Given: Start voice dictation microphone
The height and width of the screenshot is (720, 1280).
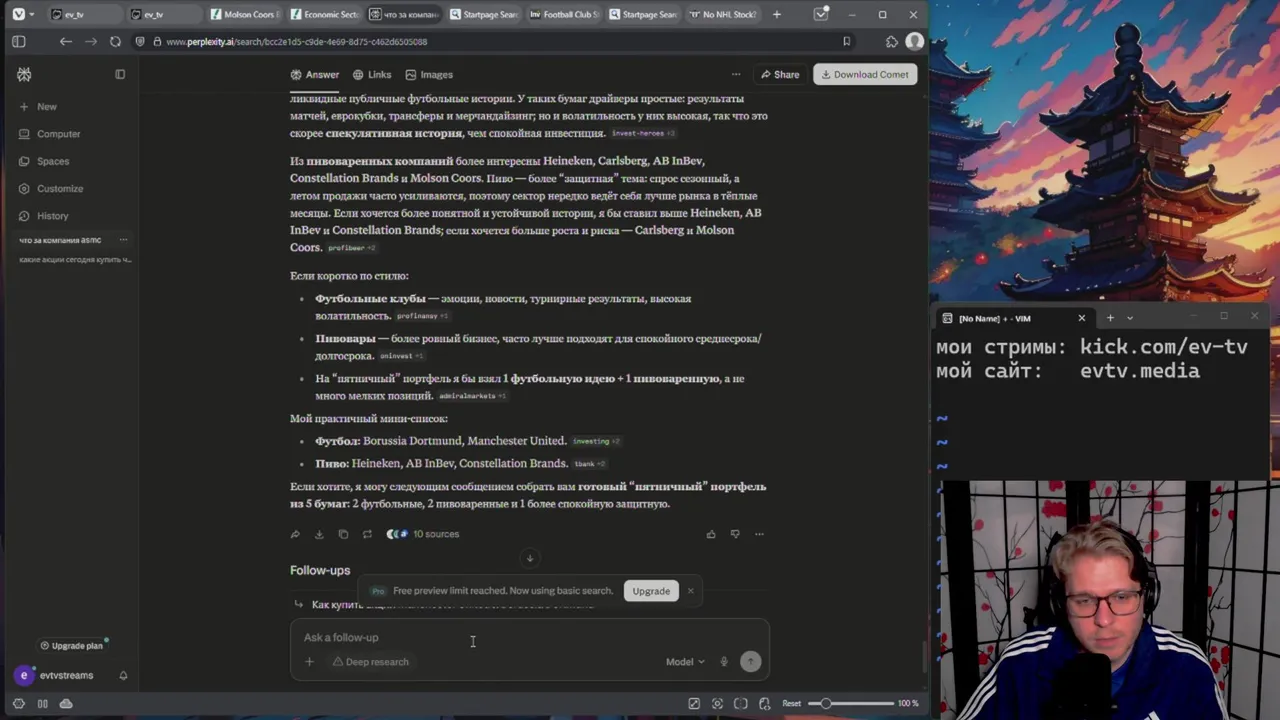Looking at the screenshot, I should tap(724, 661).
